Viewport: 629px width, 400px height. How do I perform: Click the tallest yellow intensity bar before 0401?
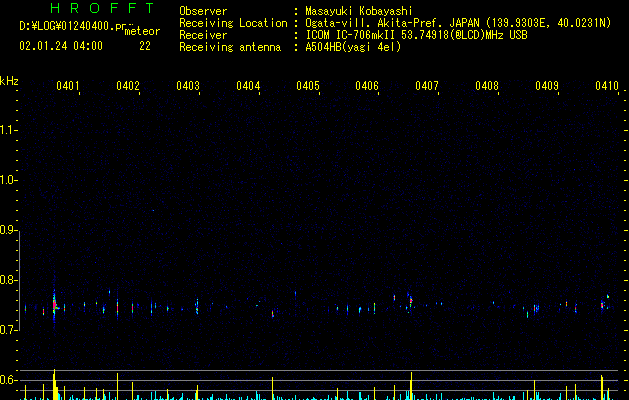(54, 384)
